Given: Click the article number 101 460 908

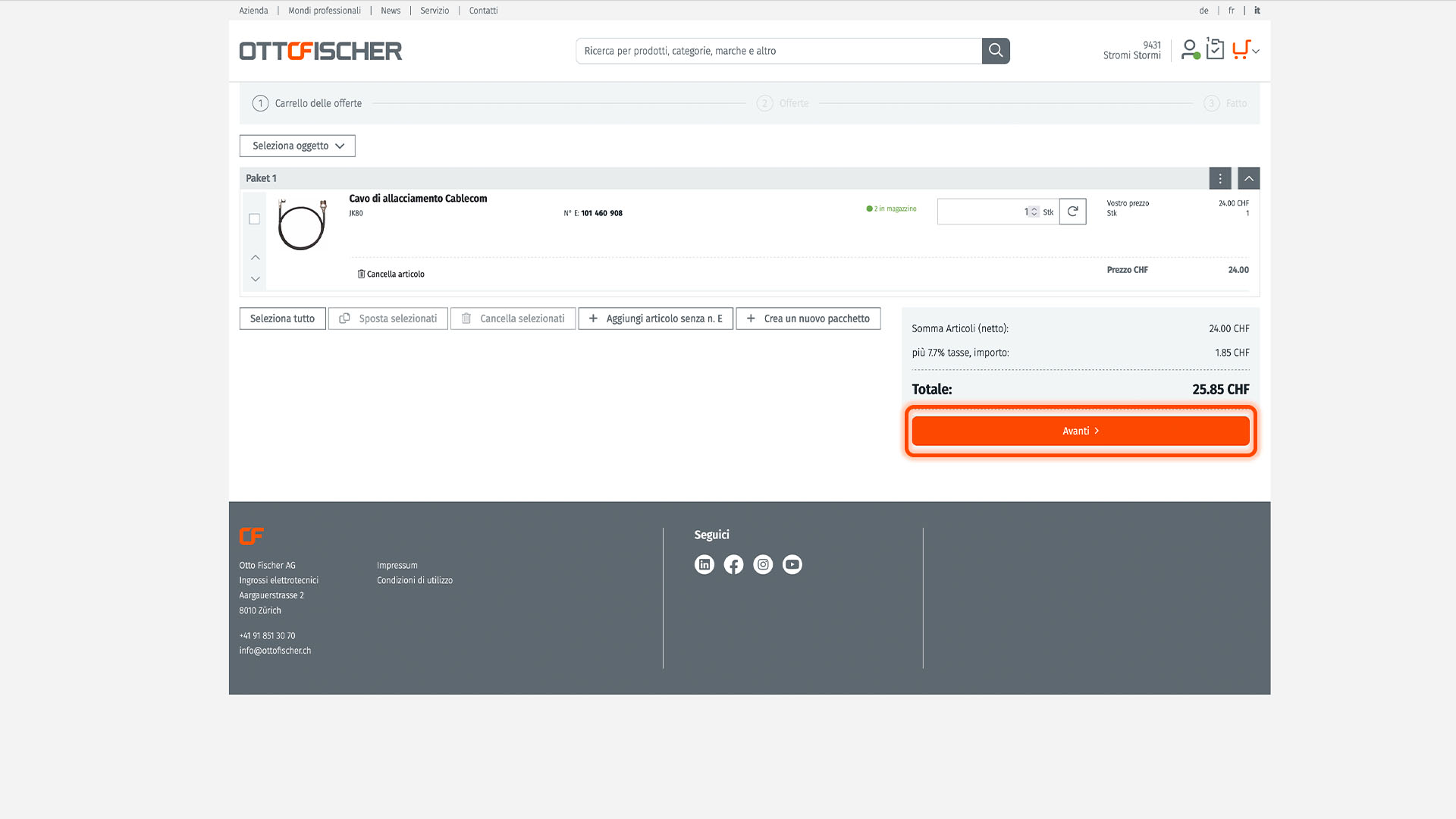Looking at the screenshot, I should click(x=602, y=213).
